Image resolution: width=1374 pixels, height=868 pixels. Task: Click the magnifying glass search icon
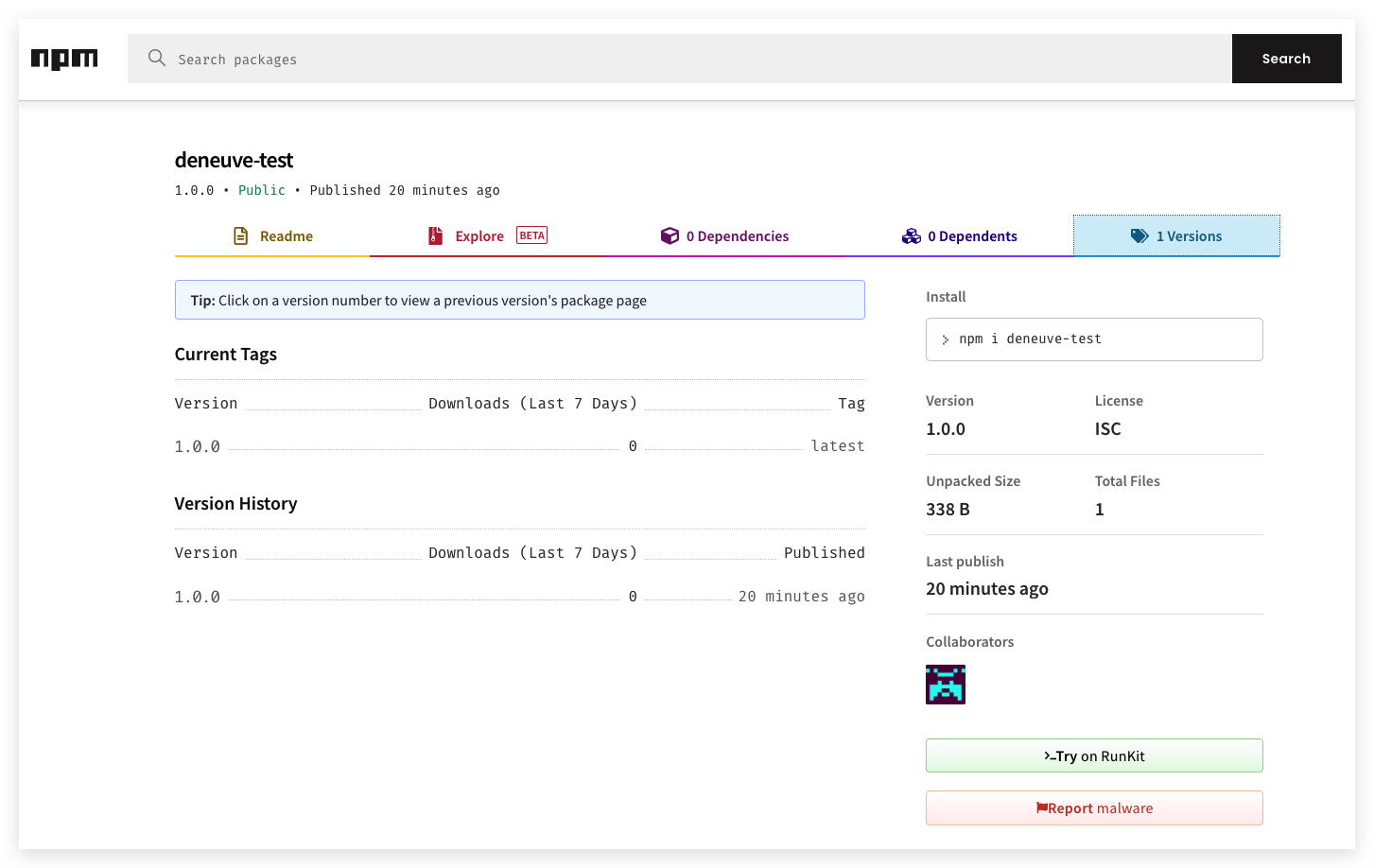pos(157,58)
